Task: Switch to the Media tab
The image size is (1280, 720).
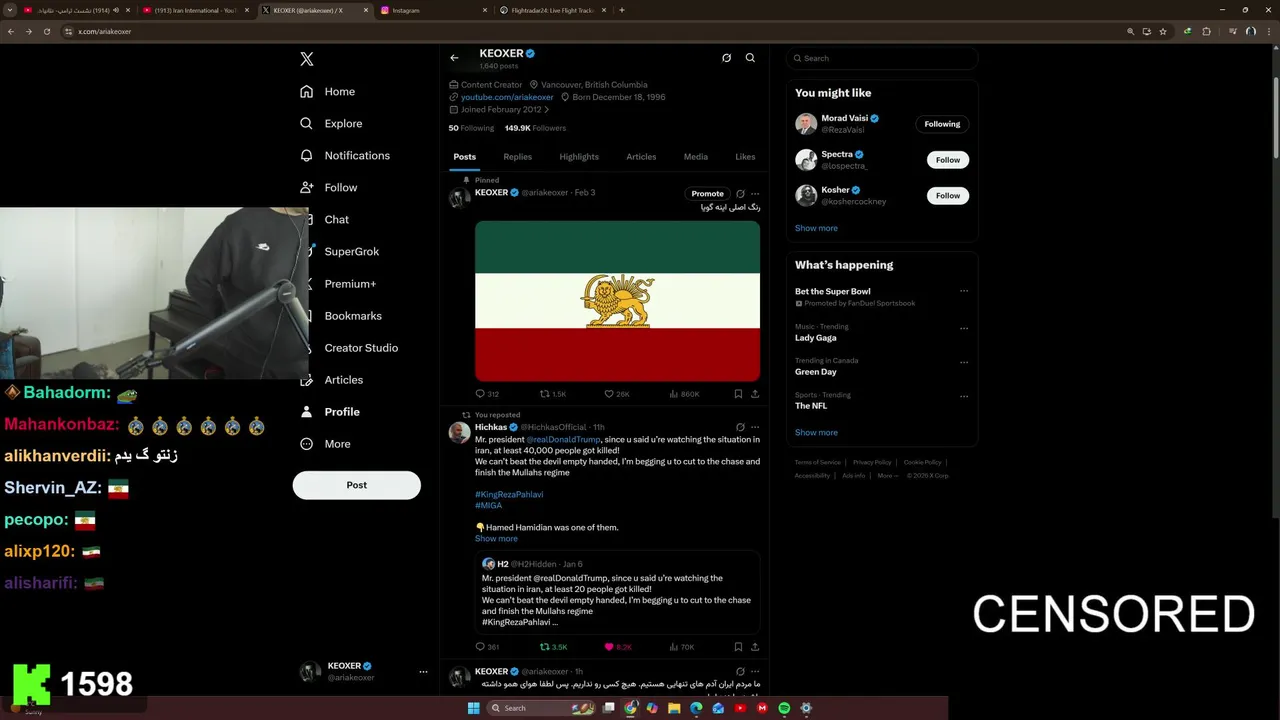Action: click(696, 157)
